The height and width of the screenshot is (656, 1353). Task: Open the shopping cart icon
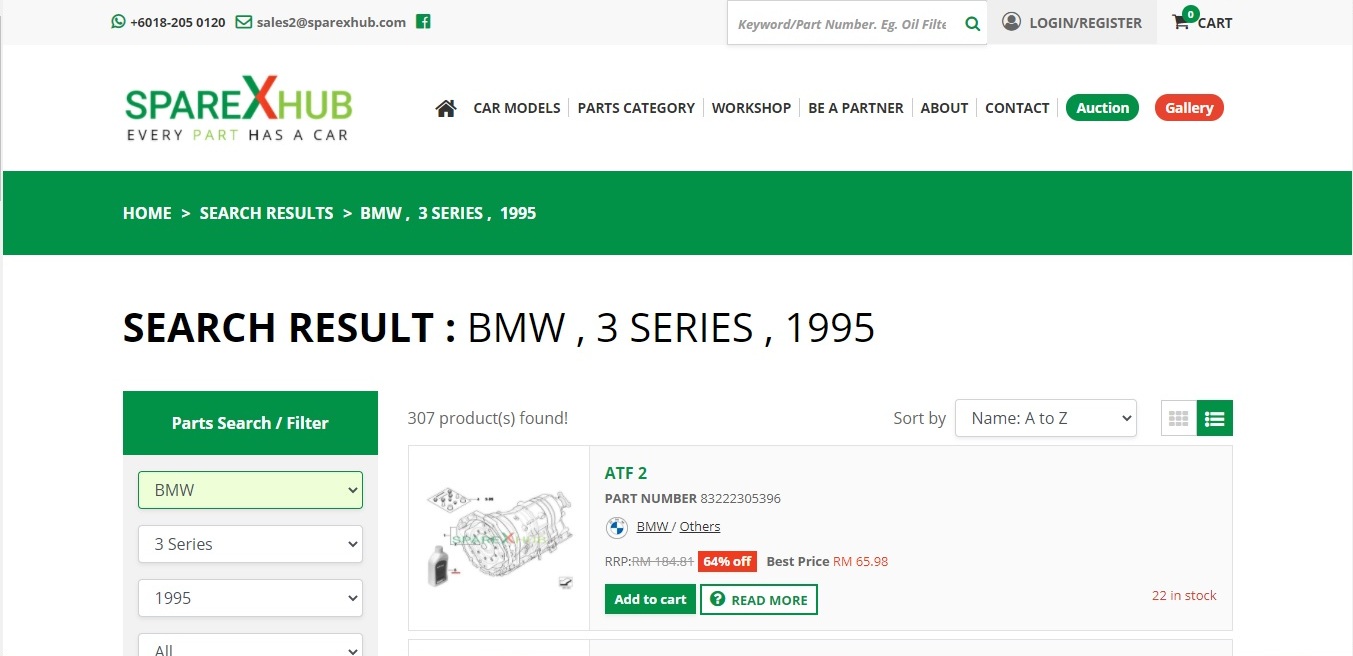pyautogui.click(x=1182, y=22)
